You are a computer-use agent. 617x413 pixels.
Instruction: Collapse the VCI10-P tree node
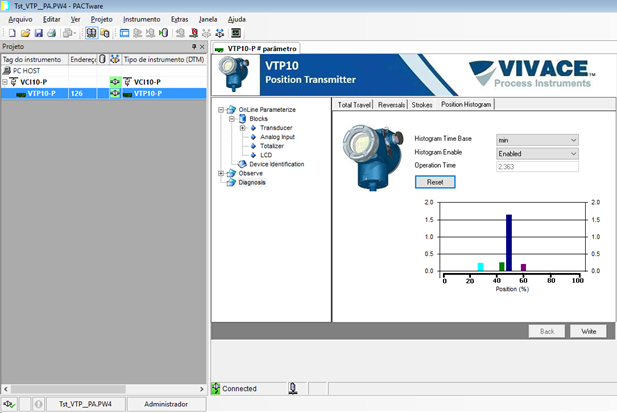click(5, 82)
